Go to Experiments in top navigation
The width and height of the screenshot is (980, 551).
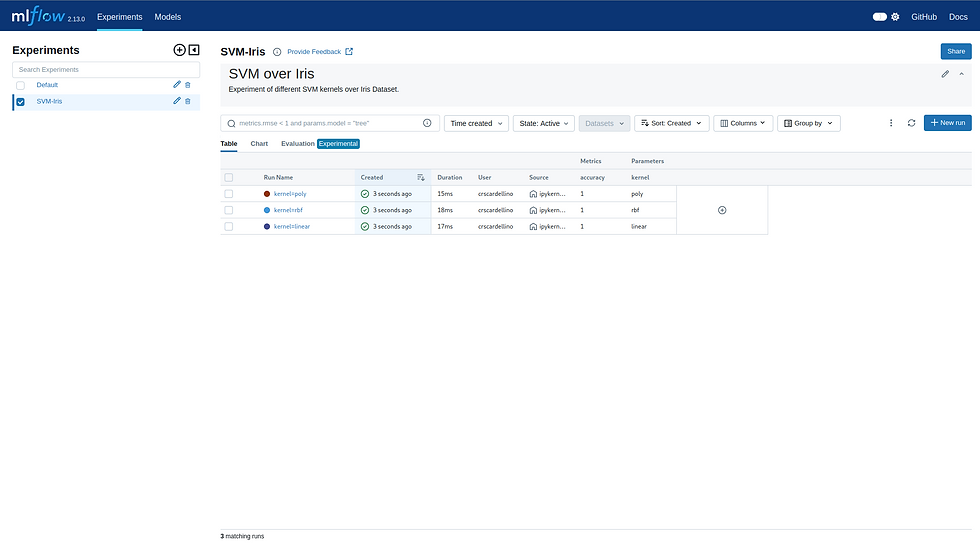119,17
